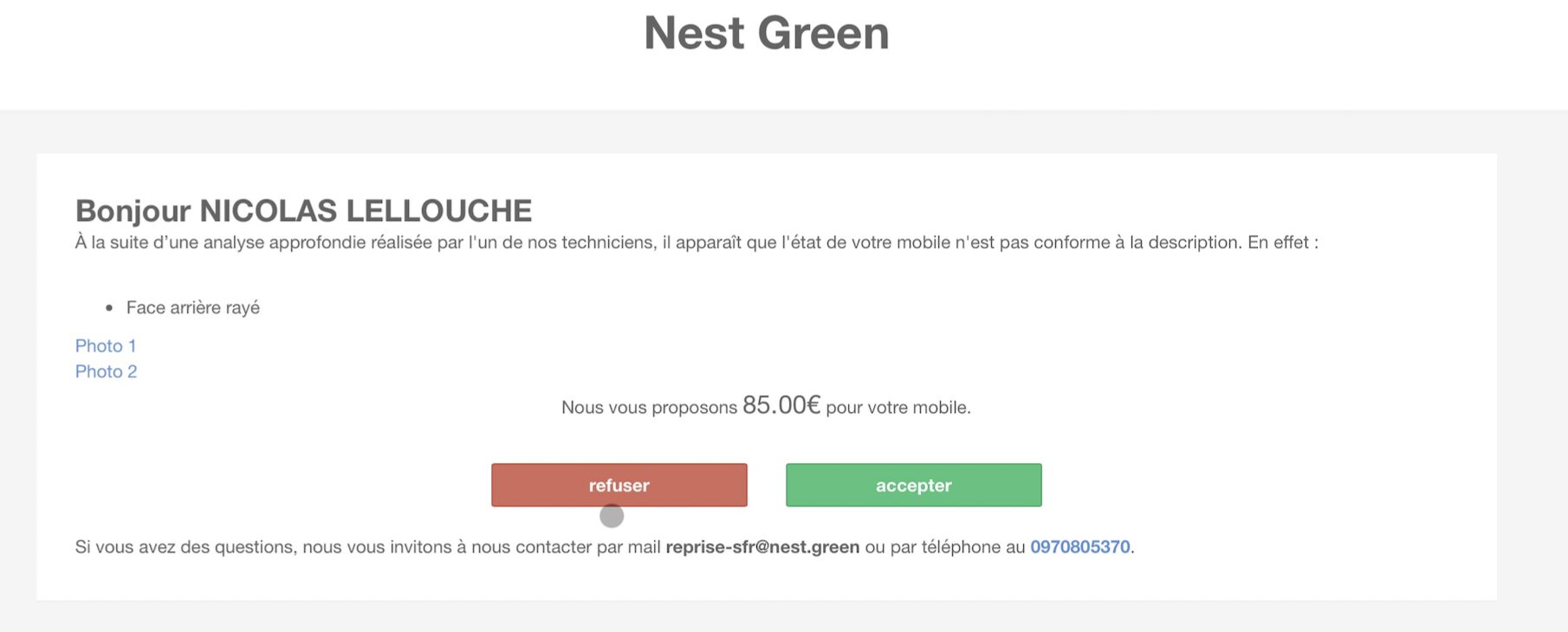Click the pour votre mobile text
This screenshot has width=1568, height=632.
[x=898, y=408]
